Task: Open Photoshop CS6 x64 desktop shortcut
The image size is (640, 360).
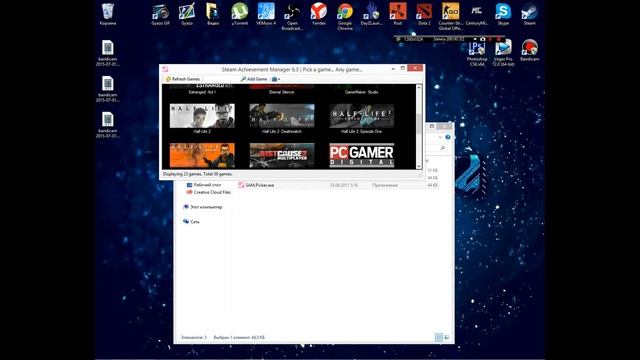Action: pyautogui.click(x=477, y=53)
